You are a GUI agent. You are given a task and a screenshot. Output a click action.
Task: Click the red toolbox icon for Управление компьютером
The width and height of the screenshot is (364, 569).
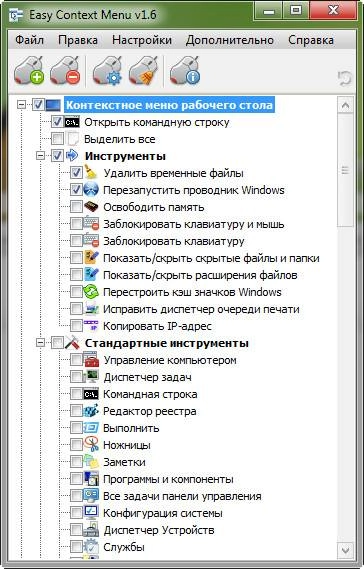coord(91,359)
